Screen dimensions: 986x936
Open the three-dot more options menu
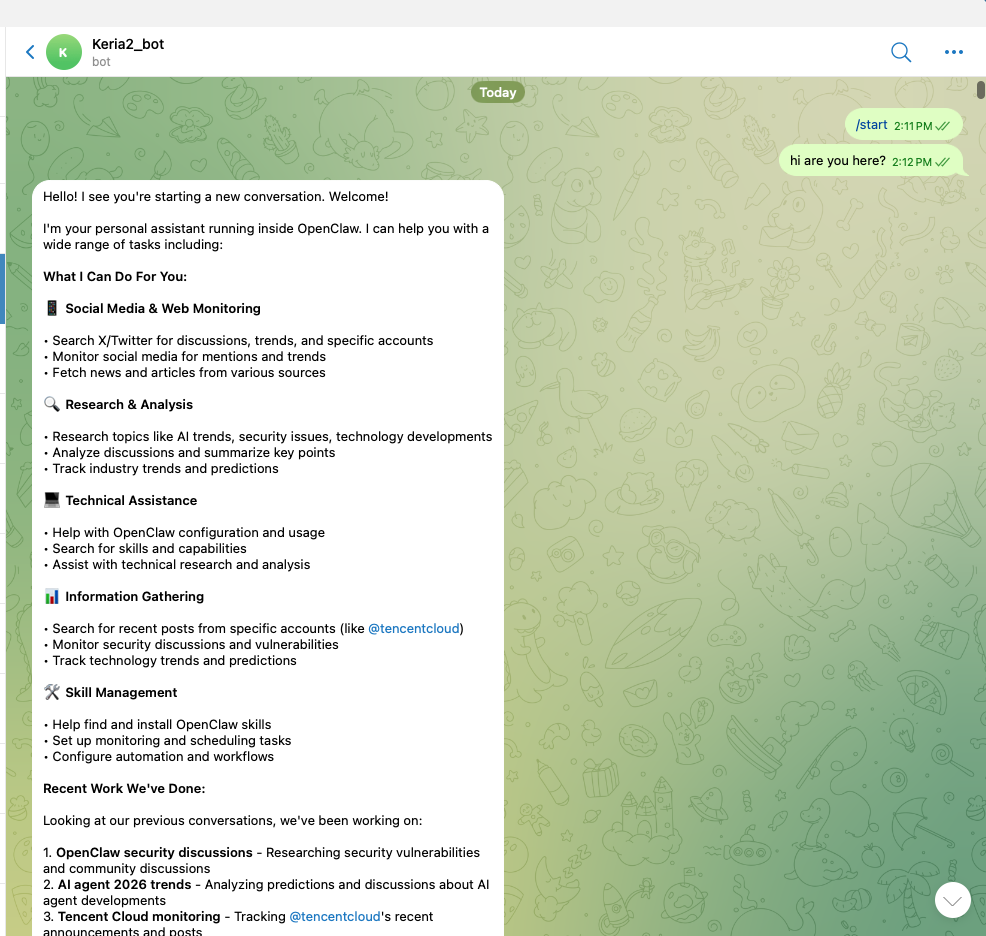coord(953,52)
